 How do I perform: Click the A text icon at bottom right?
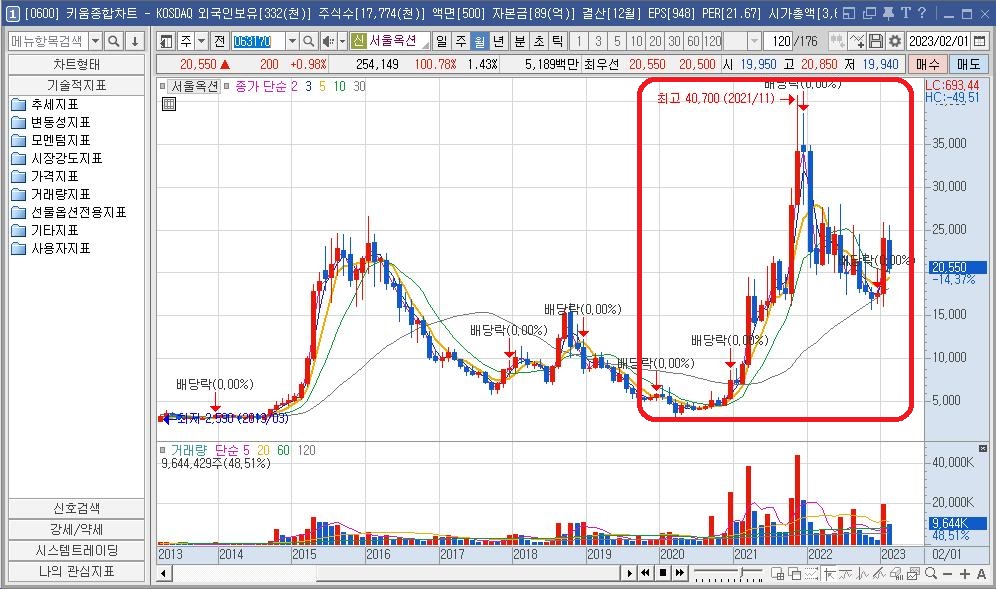coord(981,574)
